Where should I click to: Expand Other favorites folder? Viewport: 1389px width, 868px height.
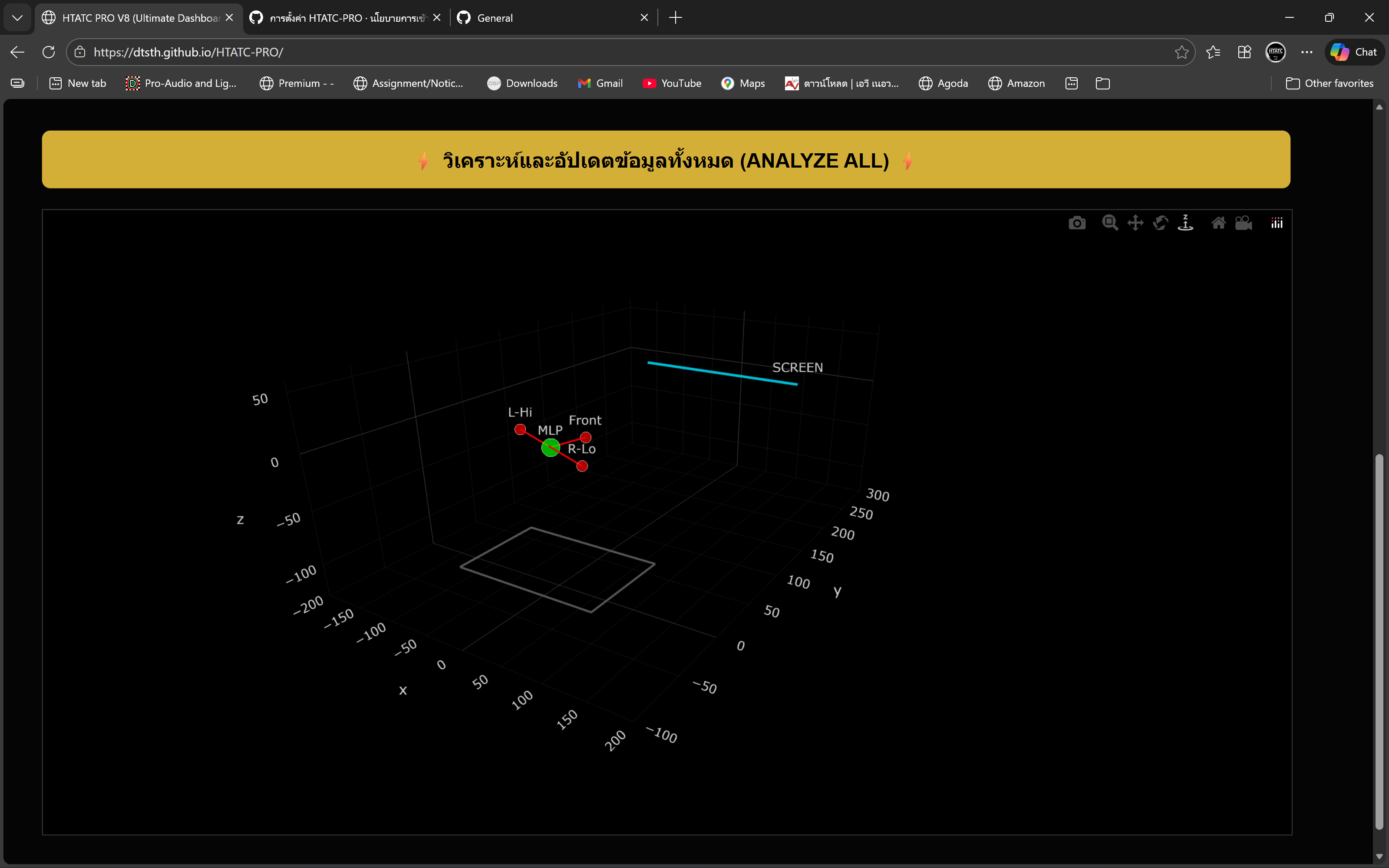click(1330, 83)
